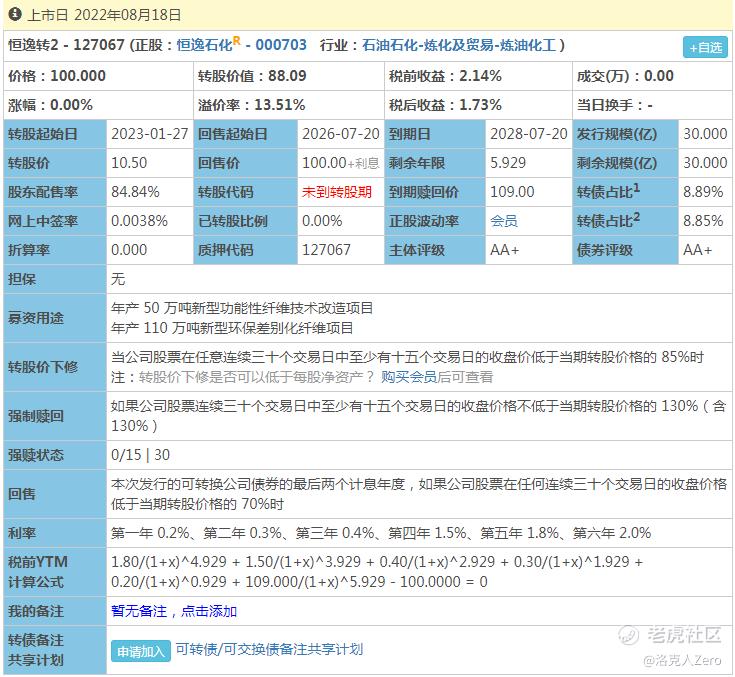Open 可转债/可交换债备注共享计划 link
735x677 pixels.
(x=269, y=649)
